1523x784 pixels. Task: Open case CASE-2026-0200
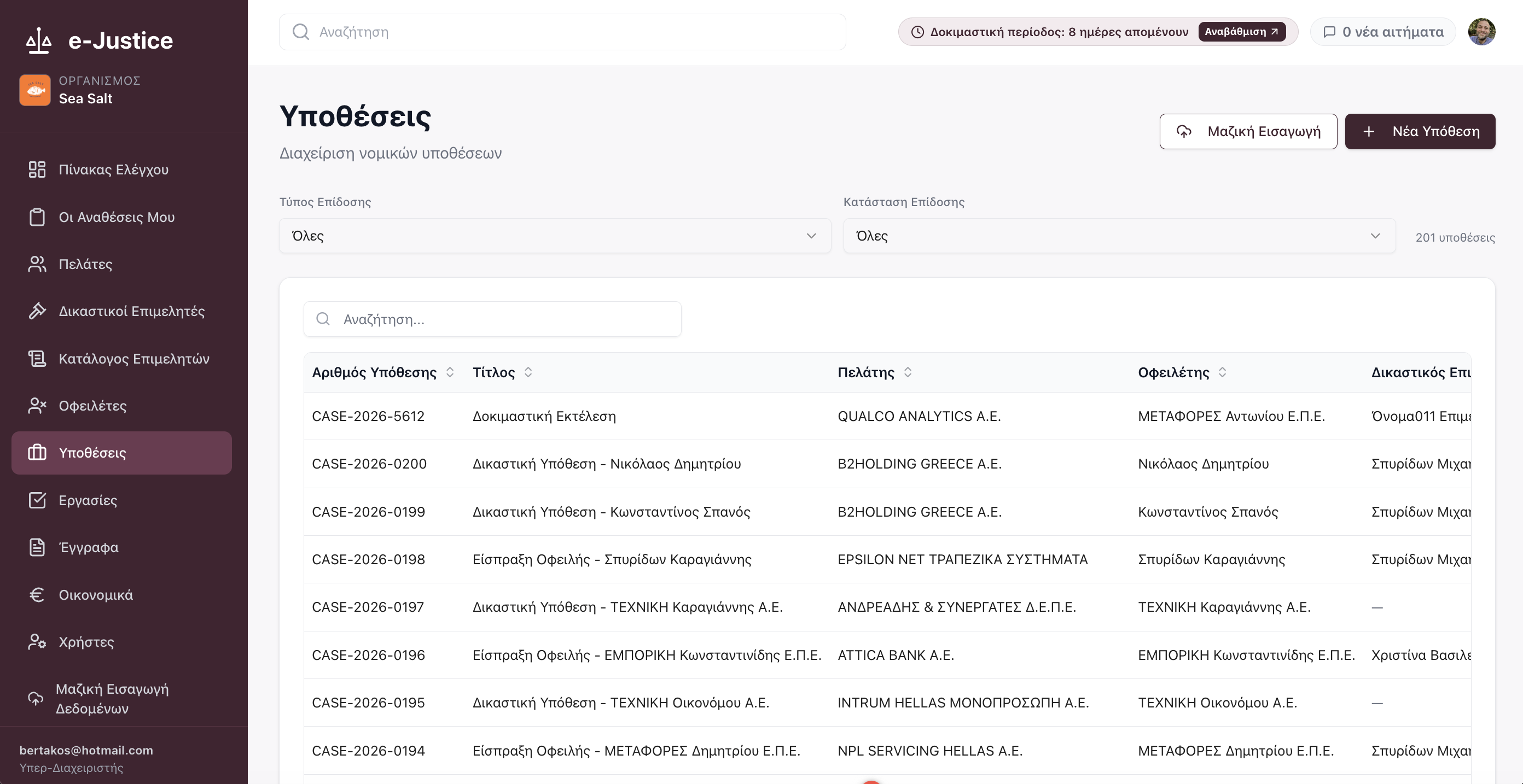tap(369, 464)
